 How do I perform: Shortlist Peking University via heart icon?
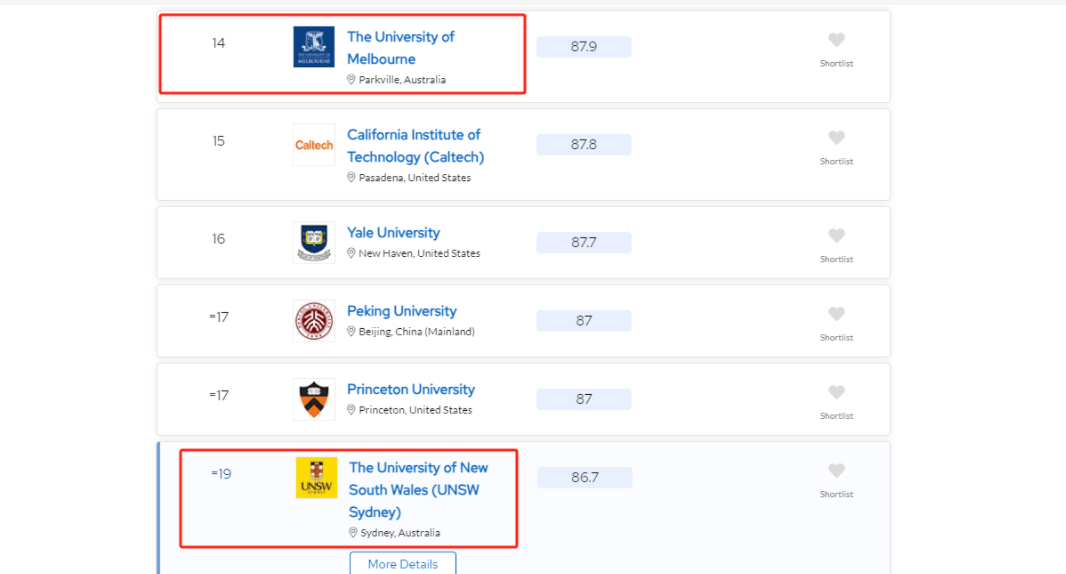[836, 314]
